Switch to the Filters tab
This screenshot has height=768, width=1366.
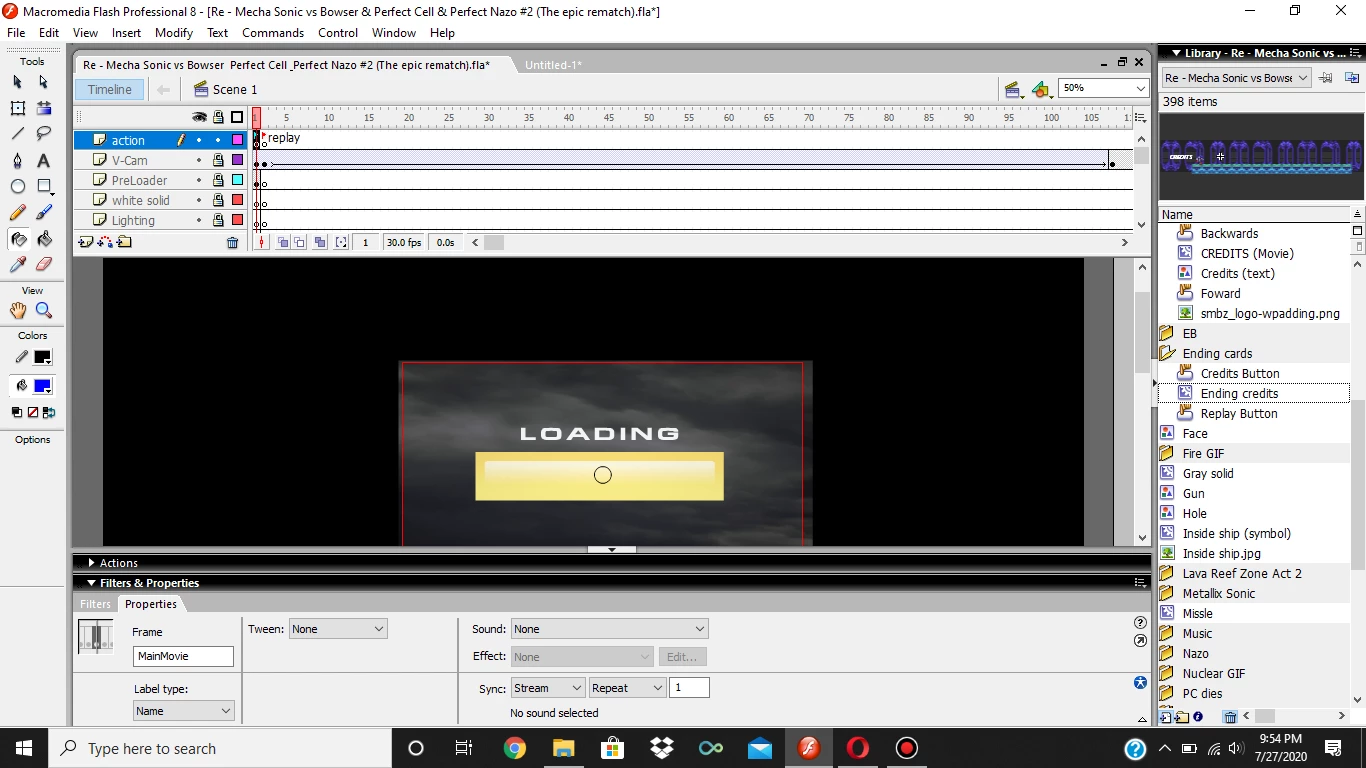[95, 604]
